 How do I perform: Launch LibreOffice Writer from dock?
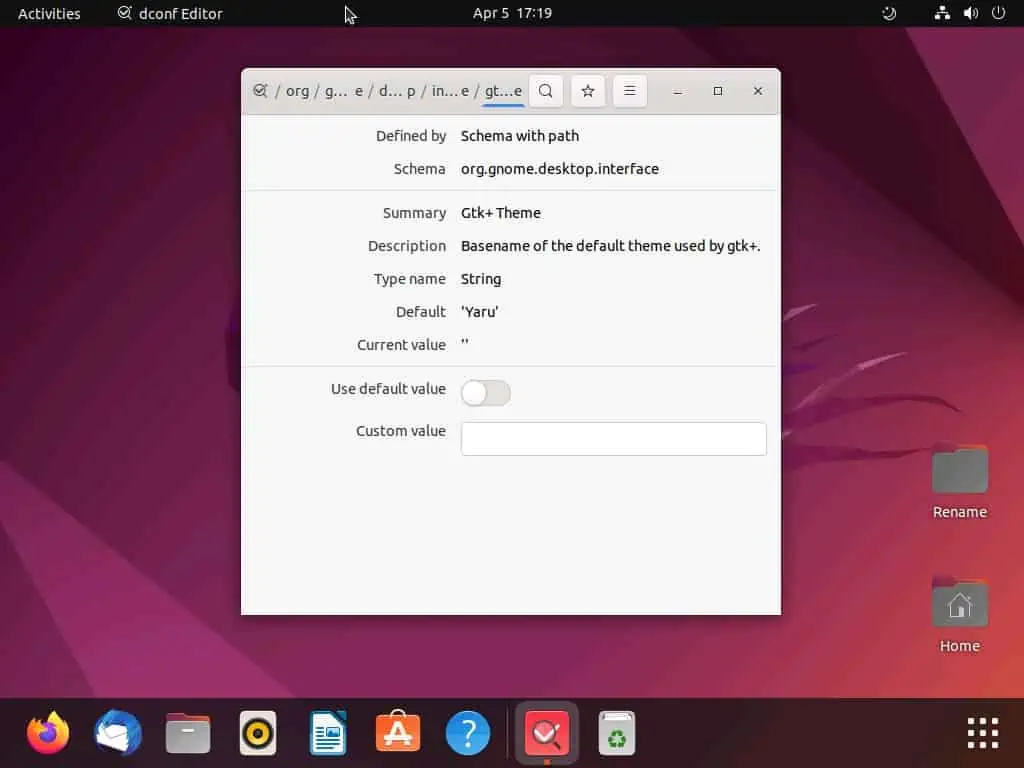[328, 734]
